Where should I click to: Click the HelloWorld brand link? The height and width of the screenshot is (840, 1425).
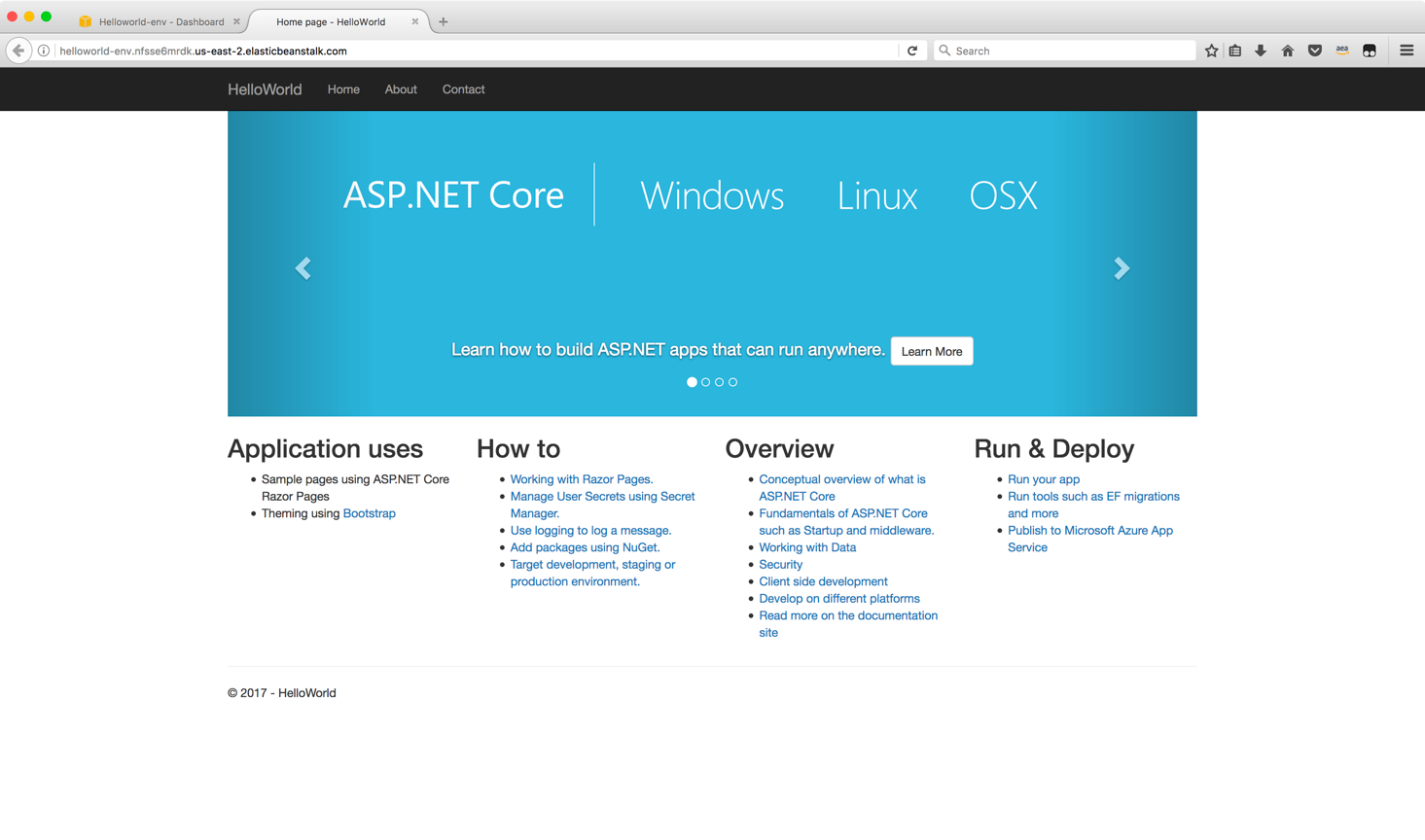(265, 89)
